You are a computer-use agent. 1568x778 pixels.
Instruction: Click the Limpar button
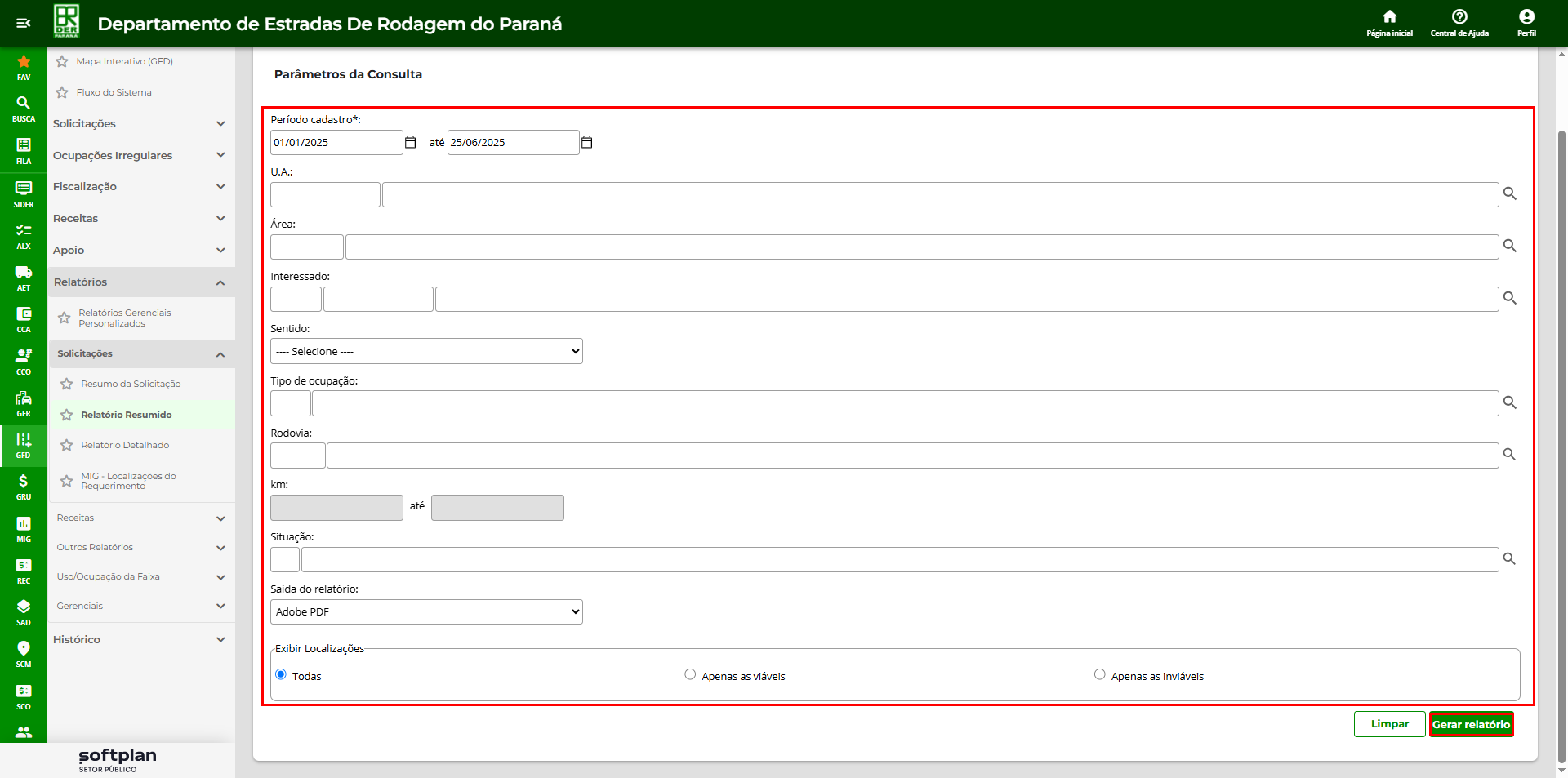click(x=1389, y=724)
